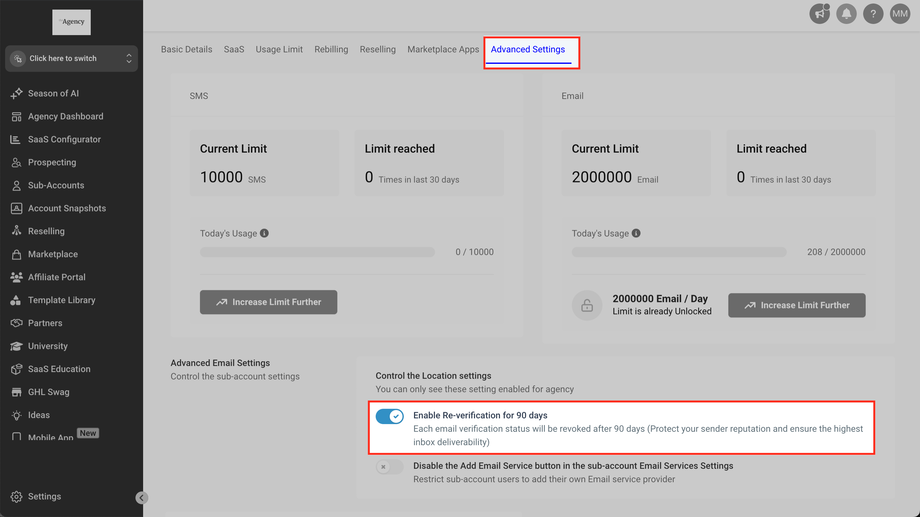
Task: Switch to the SaaS tab
Action: [x=234, y=49]
